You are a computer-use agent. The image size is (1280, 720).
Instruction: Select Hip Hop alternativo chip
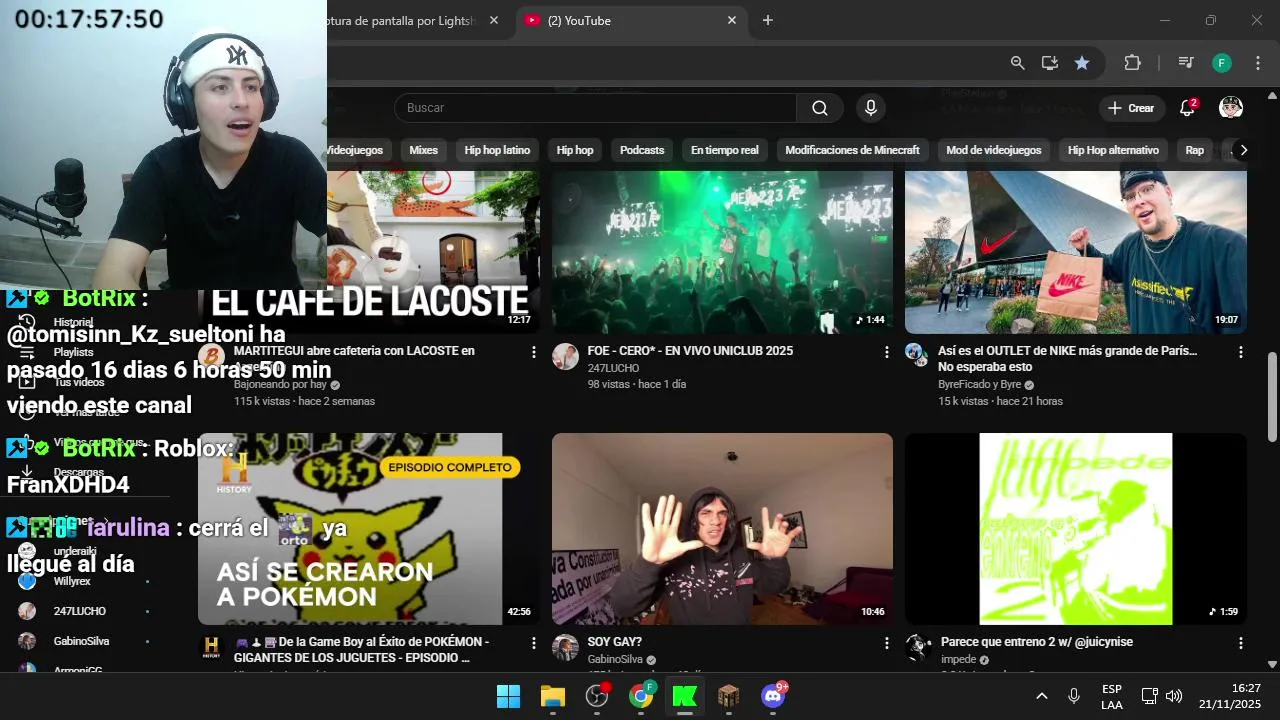[1113, 150]
